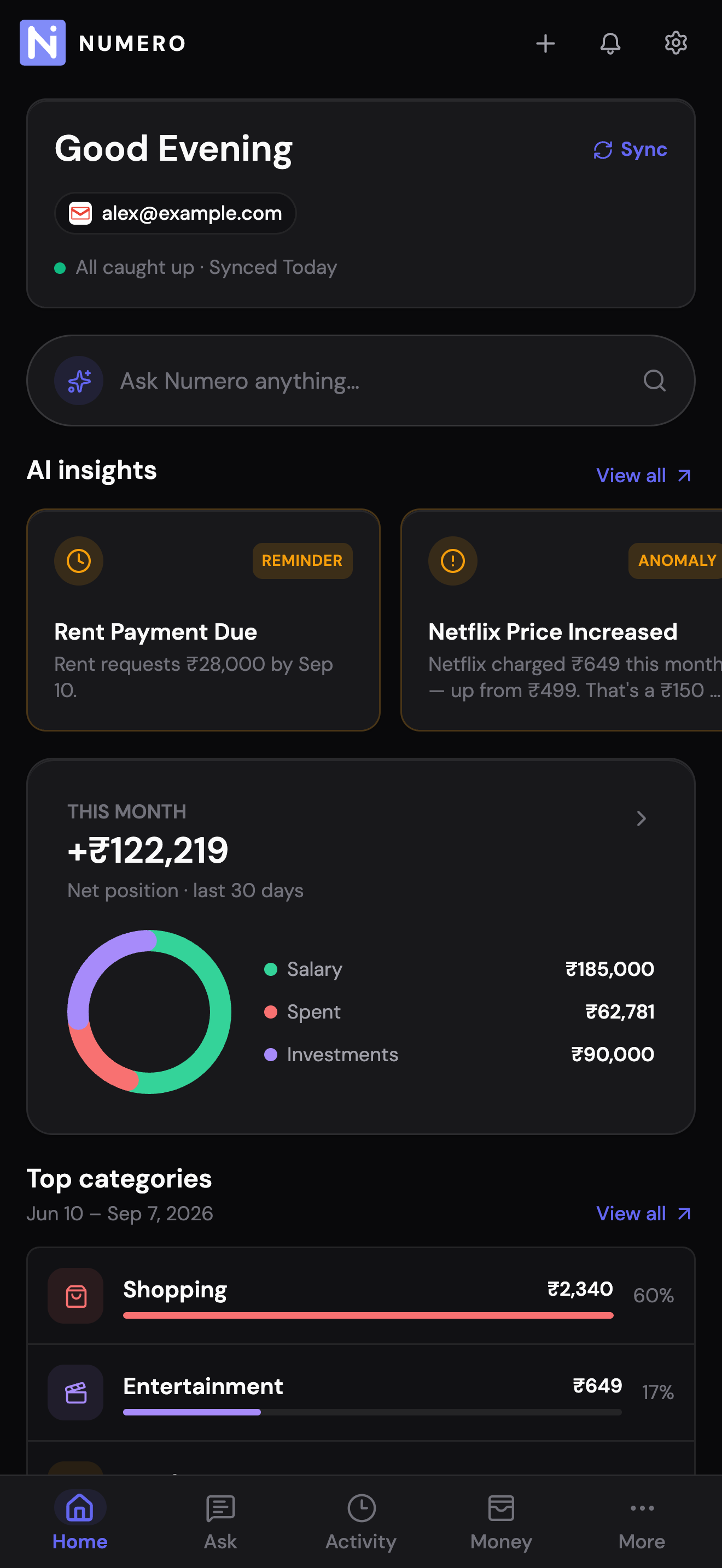The width and height of the screenshot is (722, 1568).
Task: Focus the Ask Numero anything field
Action: pos(361,381)
